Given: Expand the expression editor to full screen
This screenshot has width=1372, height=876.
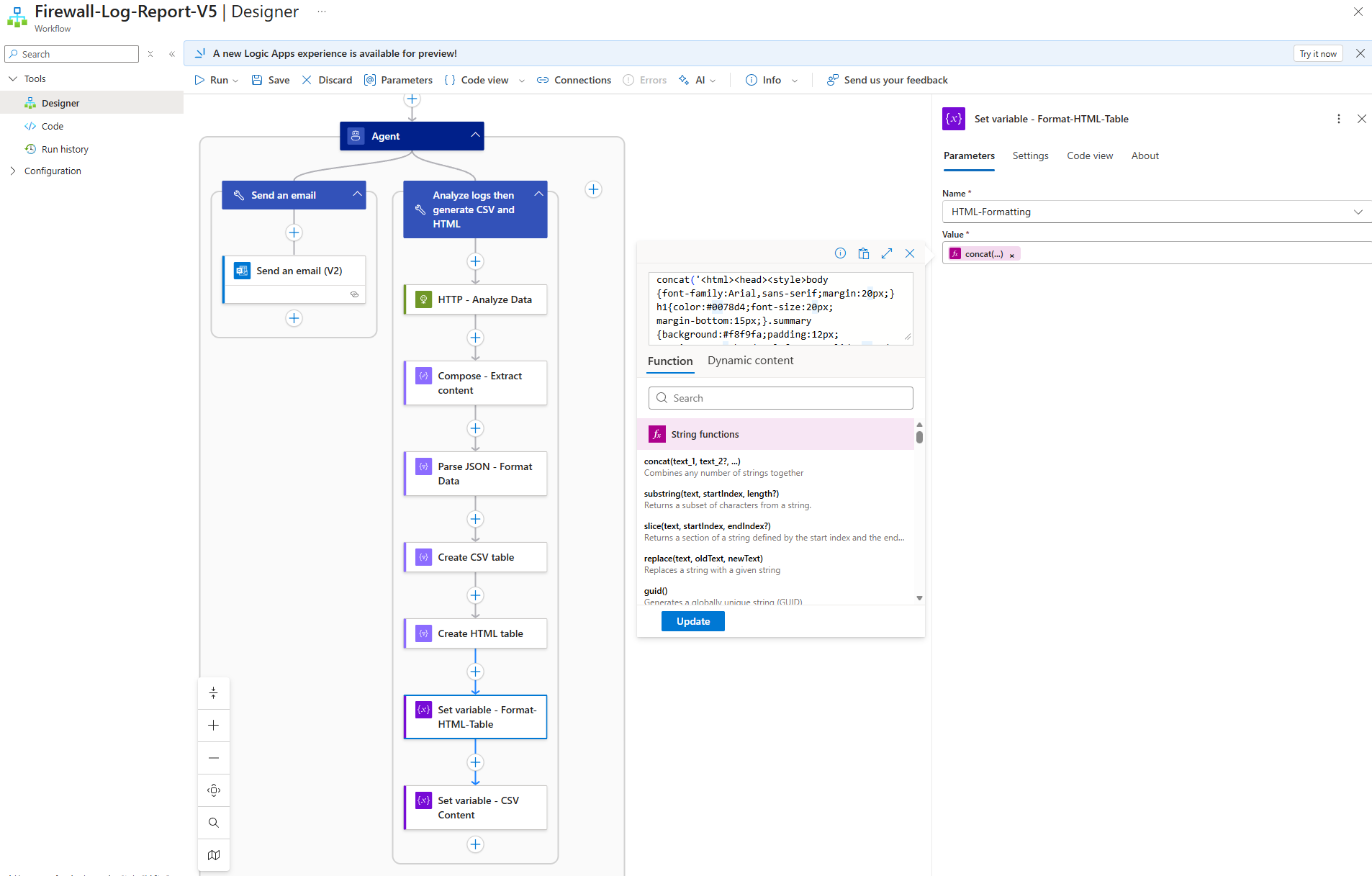Looking at the screenshot, I should click(x=887, y=253).
